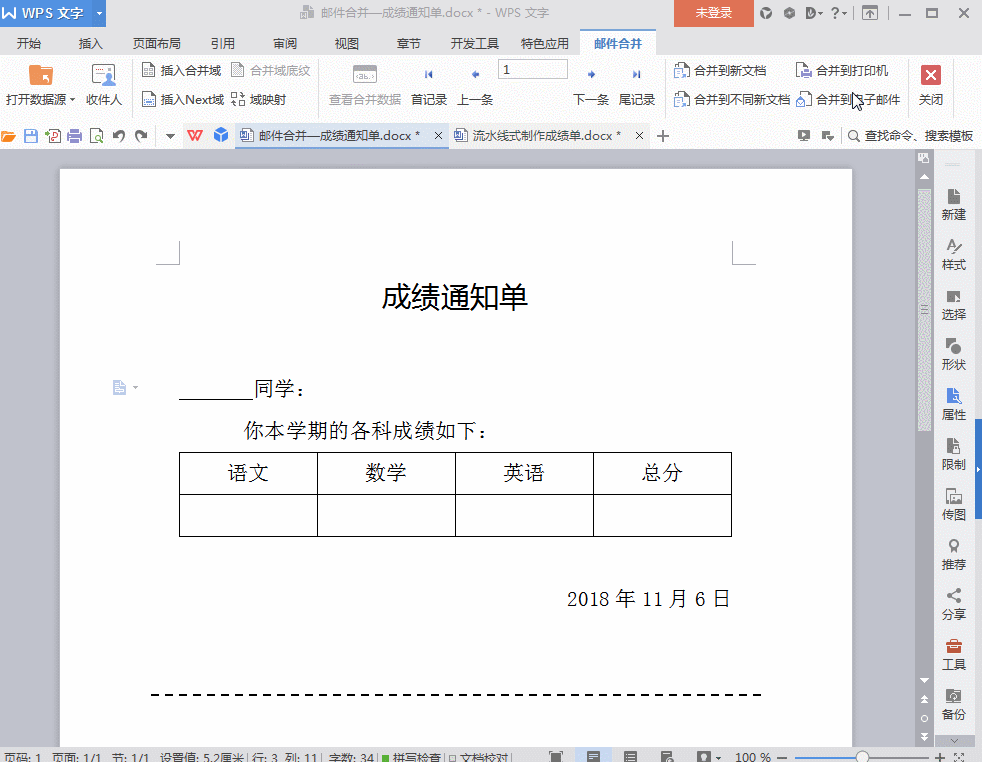Open the 属性 properties sidebar panel
Viewport: 982px width, 762px height.
[x=954, y=404]
